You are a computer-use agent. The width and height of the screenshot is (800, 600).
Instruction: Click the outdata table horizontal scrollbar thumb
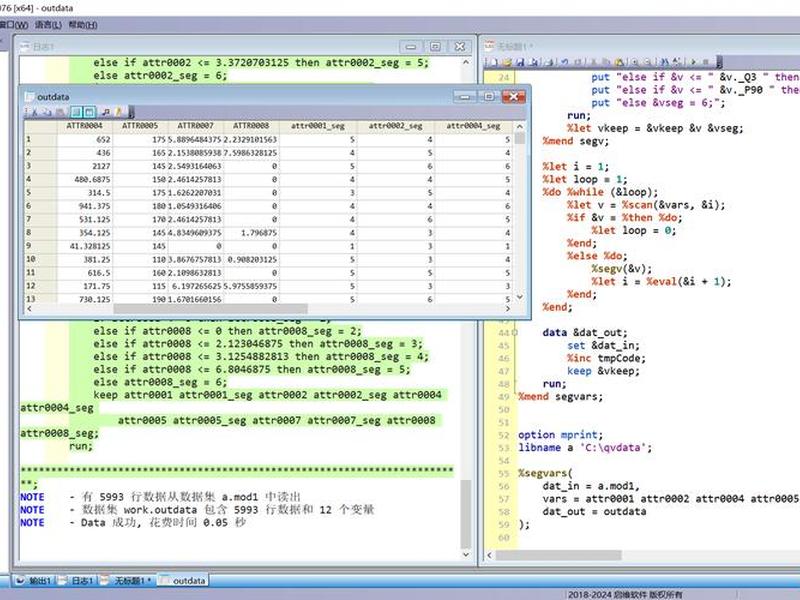pos(210,309)
